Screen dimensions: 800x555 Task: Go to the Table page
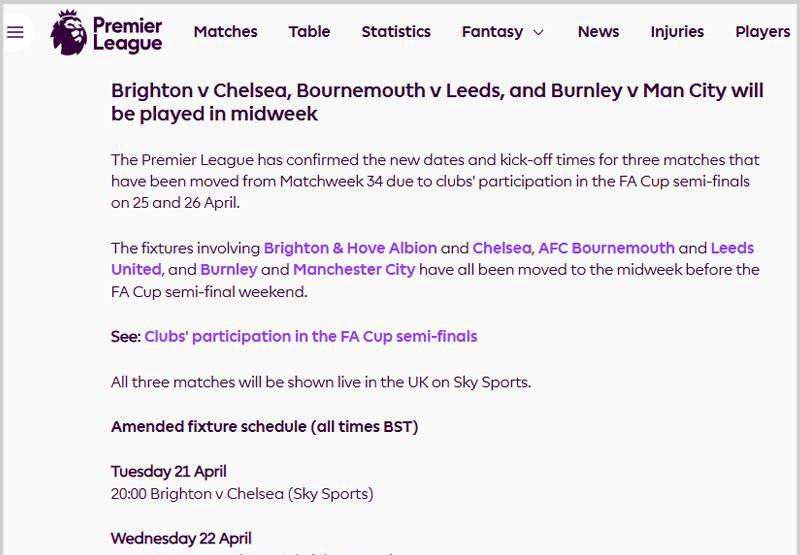[309, 32]
